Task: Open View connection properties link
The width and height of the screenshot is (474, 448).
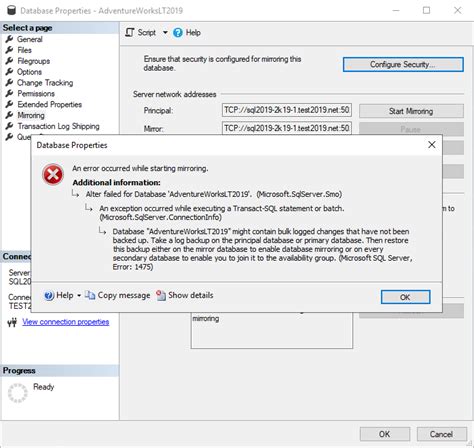Action: pos(66,322)
